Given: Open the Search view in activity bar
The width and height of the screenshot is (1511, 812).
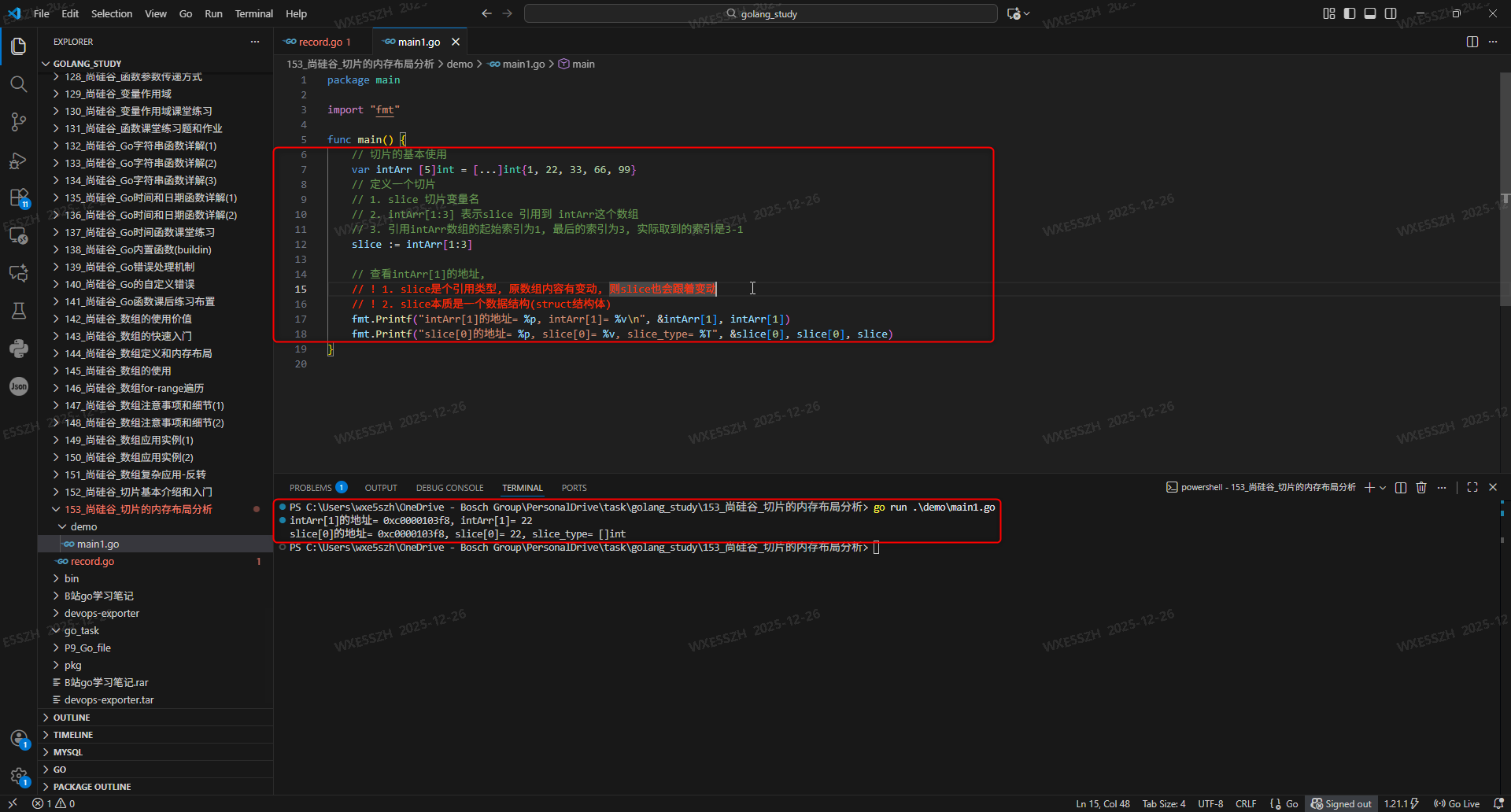Looking at the screenshot, I should (19, 83).
